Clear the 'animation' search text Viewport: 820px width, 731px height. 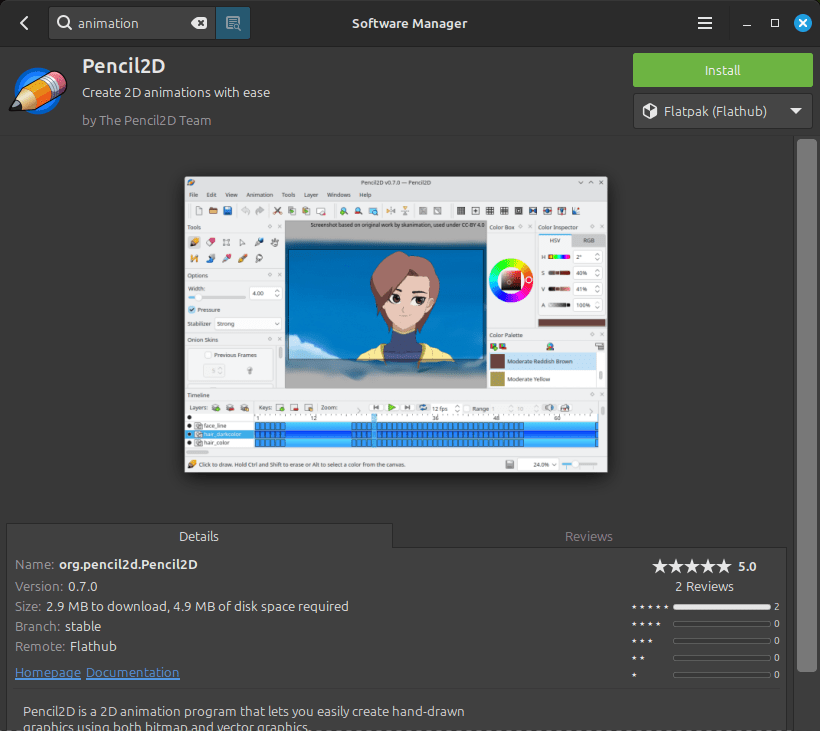tap(199, 23)
